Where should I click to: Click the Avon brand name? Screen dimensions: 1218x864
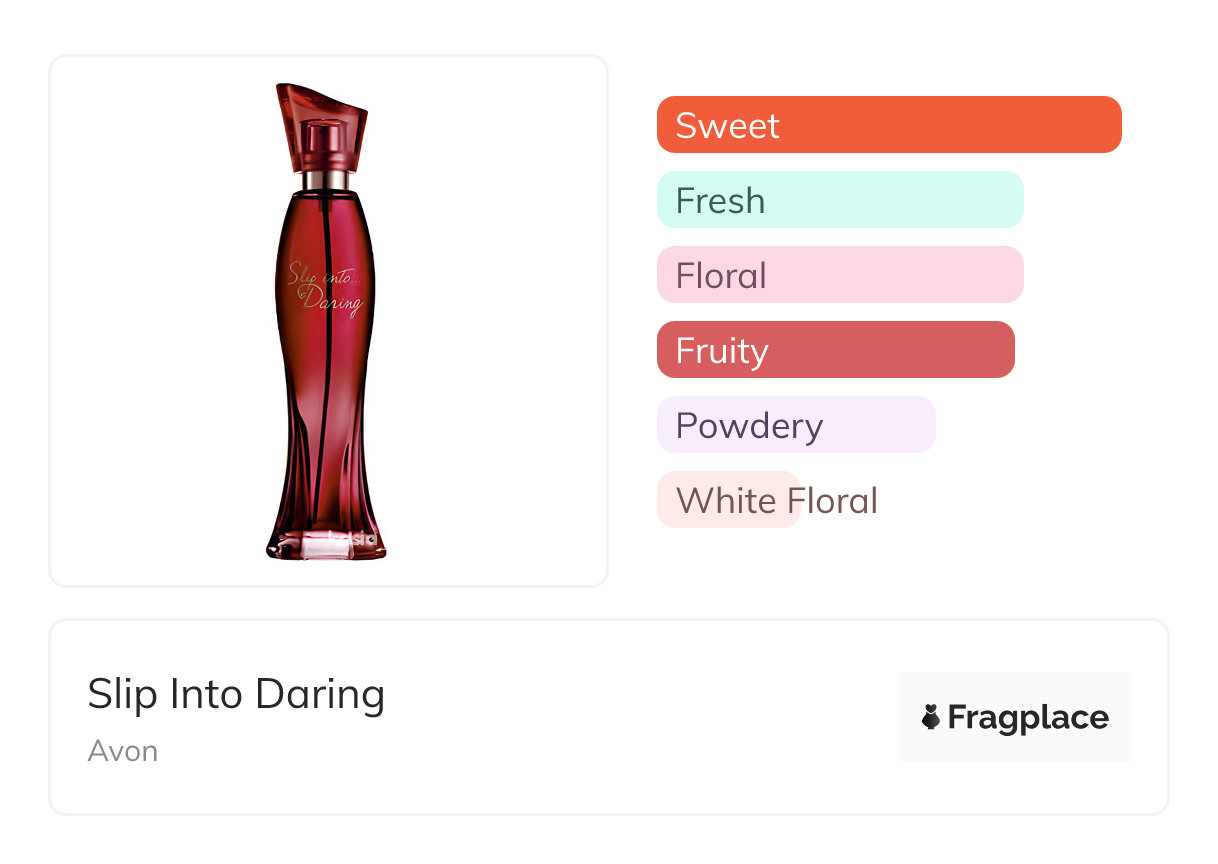pyautogui.click(x=123, y=751)
